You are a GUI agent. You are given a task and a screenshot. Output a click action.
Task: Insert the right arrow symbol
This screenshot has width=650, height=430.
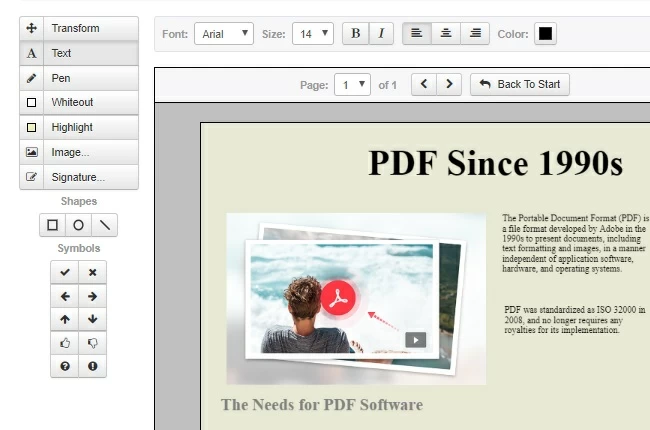[92, 296]
